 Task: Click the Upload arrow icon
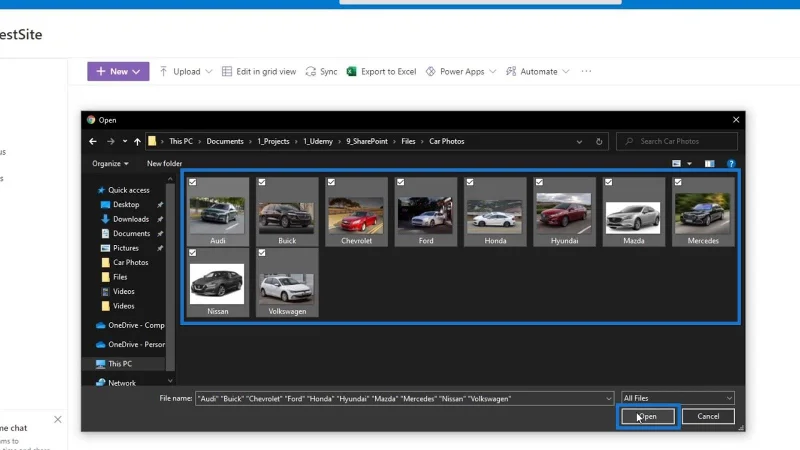click(163, 71)
